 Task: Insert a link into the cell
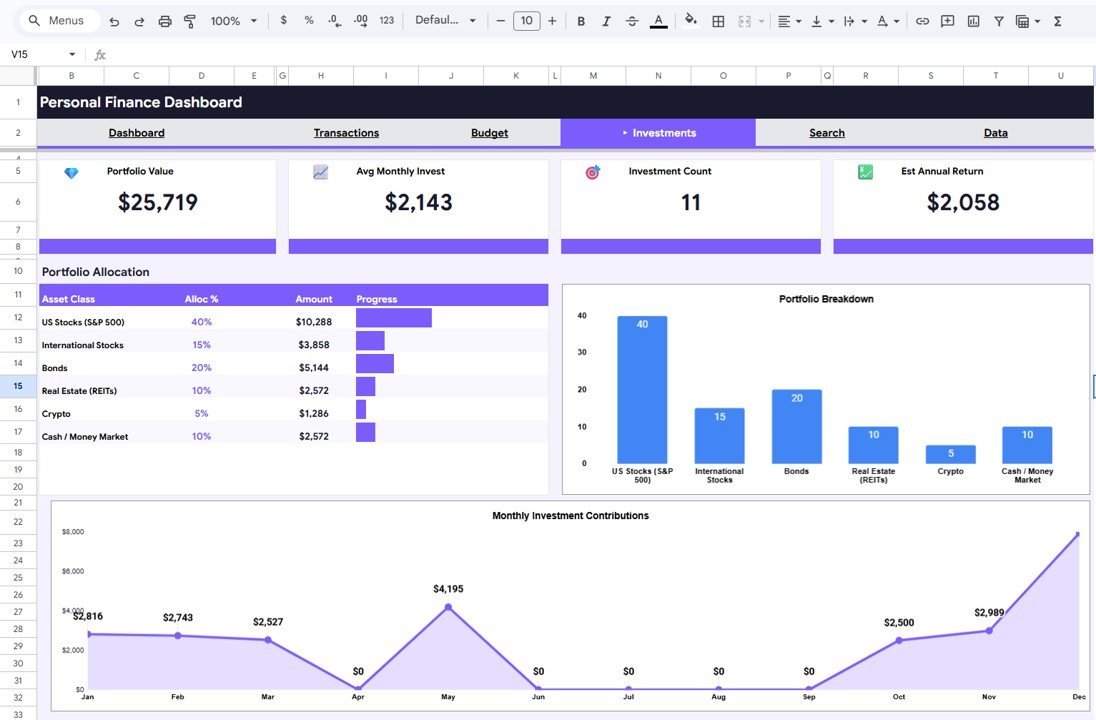point(922,19)
